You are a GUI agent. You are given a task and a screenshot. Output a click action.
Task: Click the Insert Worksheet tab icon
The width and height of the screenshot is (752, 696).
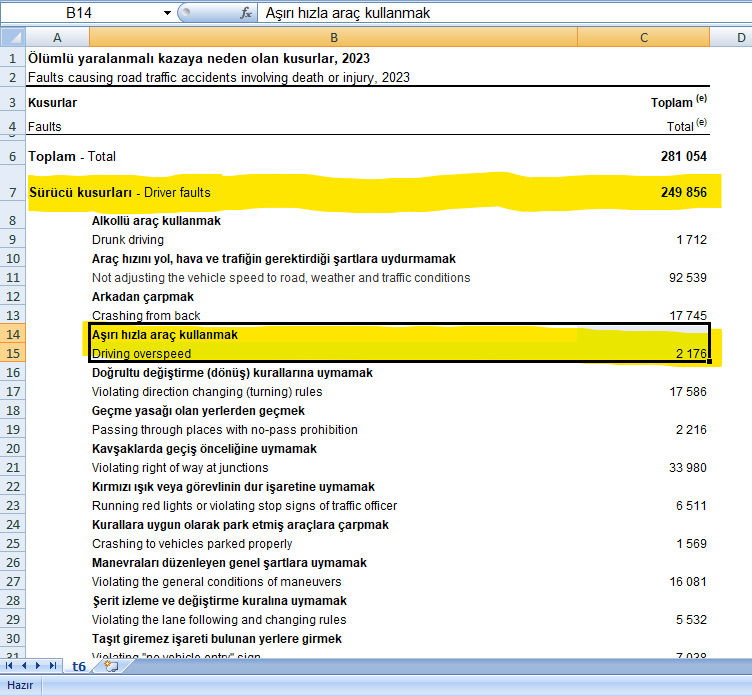pyautogui.click(x=111, y=666)
